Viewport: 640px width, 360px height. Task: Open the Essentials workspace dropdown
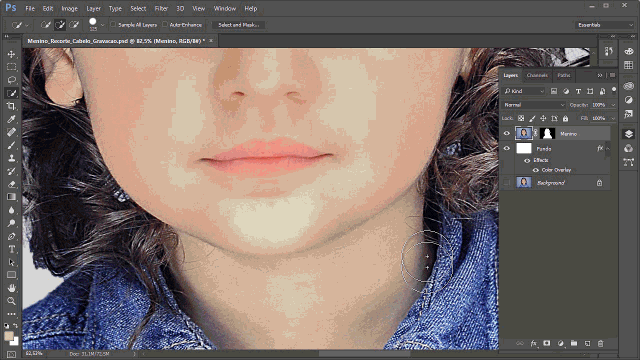[604, 25]
